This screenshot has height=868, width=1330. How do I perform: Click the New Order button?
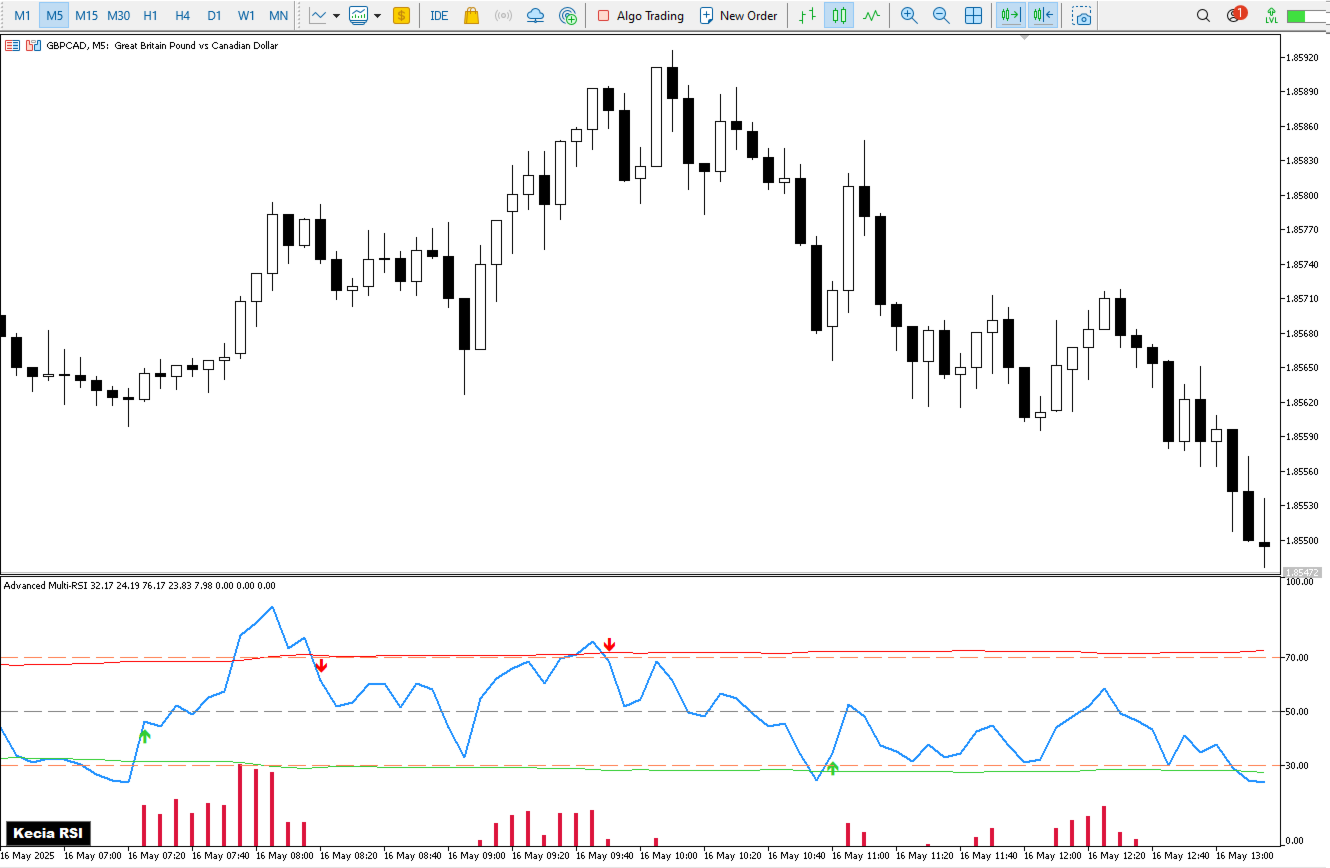739,15
